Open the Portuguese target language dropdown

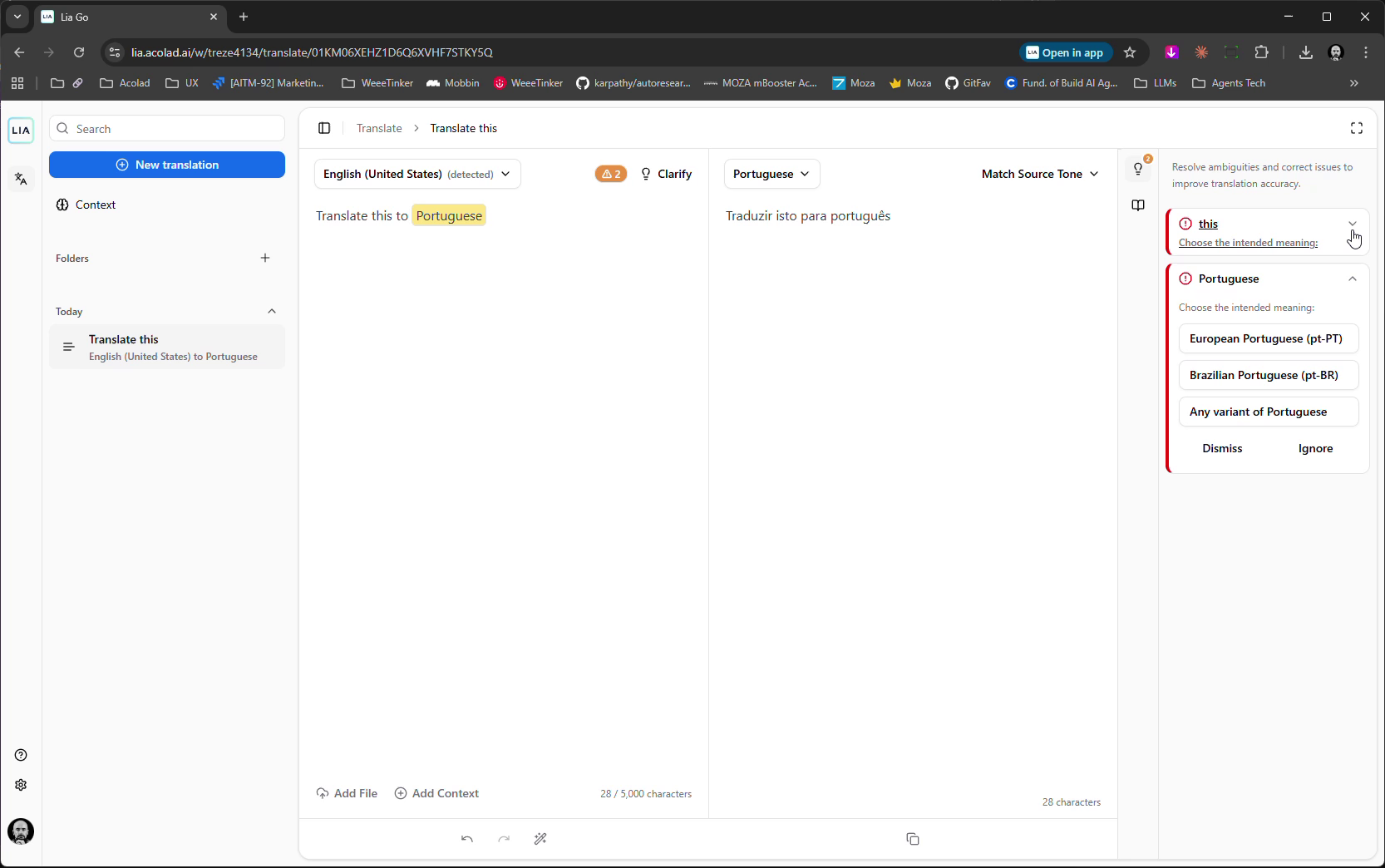click(771, 174)
